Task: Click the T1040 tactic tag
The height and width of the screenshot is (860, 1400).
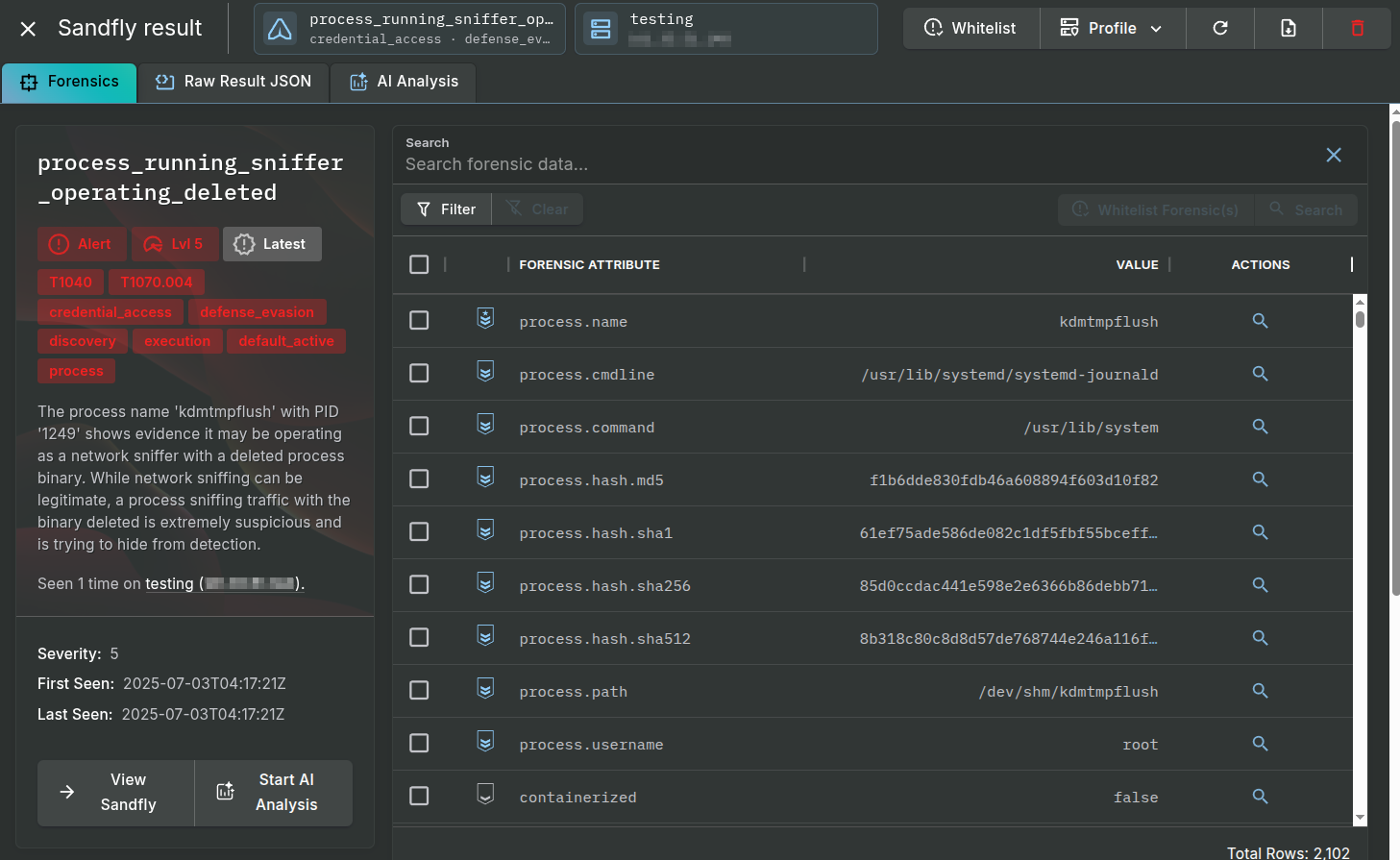Action: (71, 283)
